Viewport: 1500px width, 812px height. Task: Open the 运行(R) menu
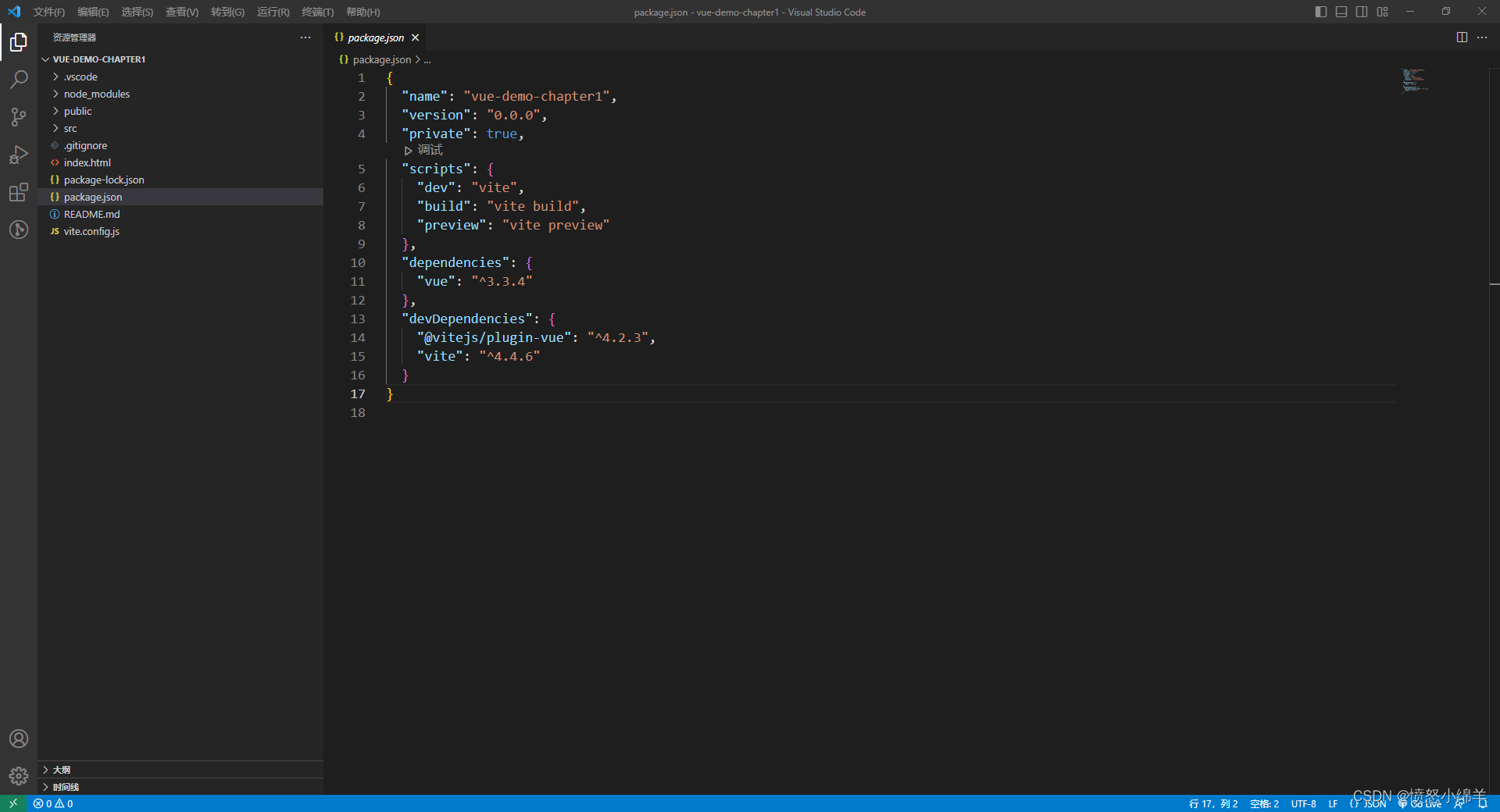point(273,12)
